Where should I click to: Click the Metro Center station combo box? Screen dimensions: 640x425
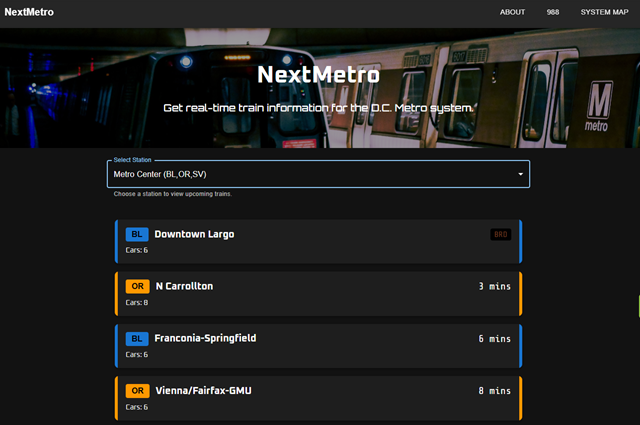tap(310, 174)
